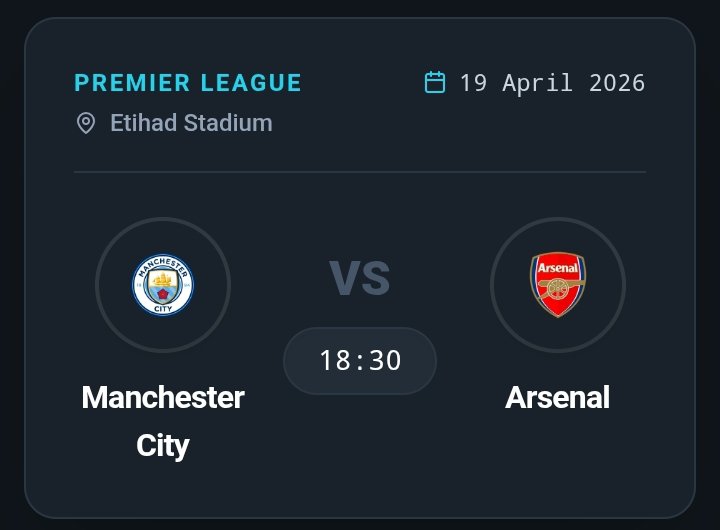Click the Manchester City club crest
The image size is (720, 530).
coord(163,285)
